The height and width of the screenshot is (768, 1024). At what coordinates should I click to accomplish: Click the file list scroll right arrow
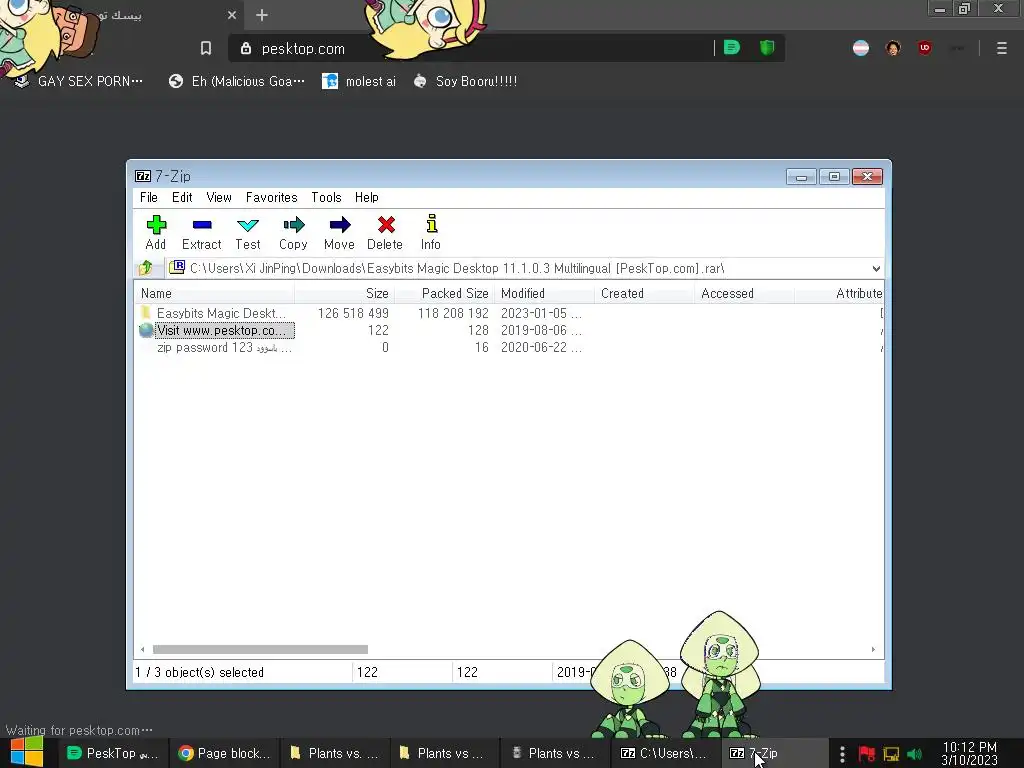point(873,649)
